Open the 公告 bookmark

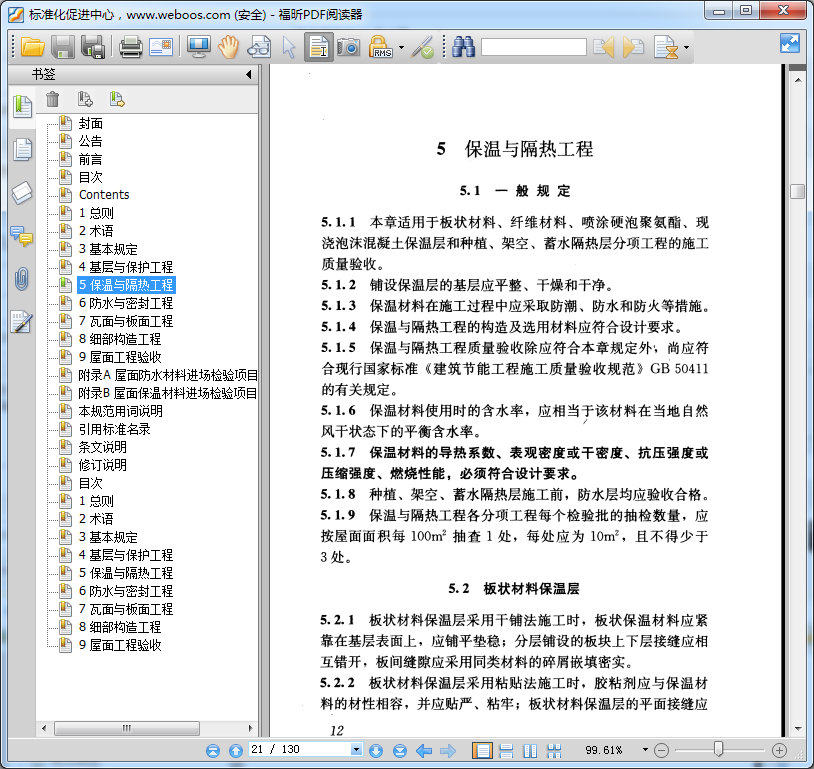click(x=91, y=141)
